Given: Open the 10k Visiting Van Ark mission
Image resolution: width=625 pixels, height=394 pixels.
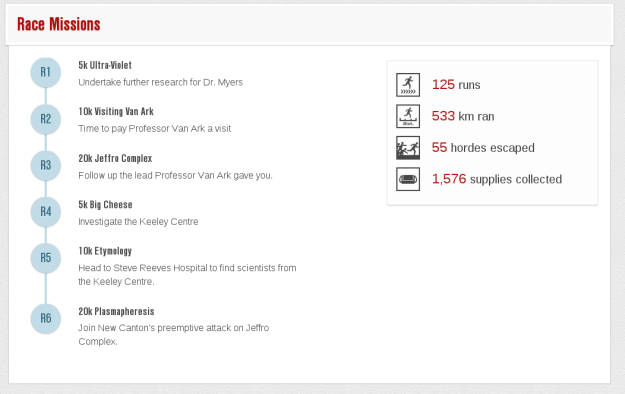Looking at the screenshot, I should pos(116,112).
